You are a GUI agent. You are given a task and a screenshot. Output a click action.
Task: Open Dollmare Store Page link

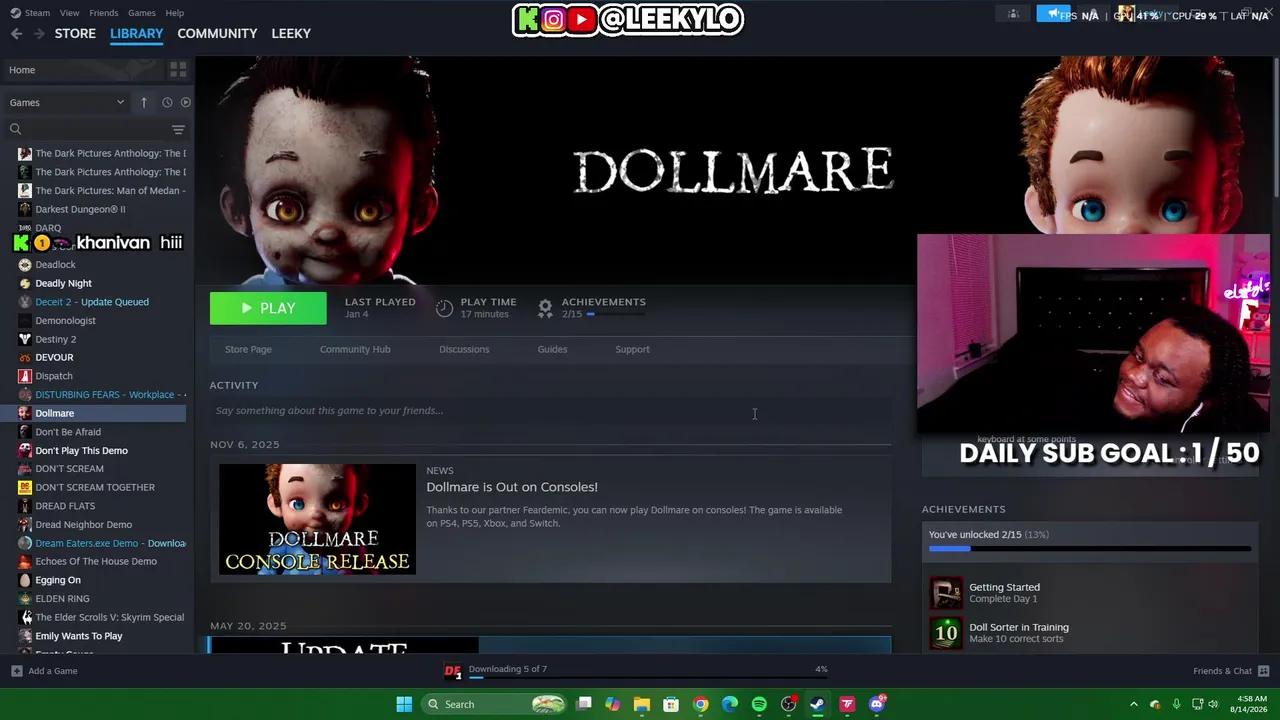coord(248,349)
